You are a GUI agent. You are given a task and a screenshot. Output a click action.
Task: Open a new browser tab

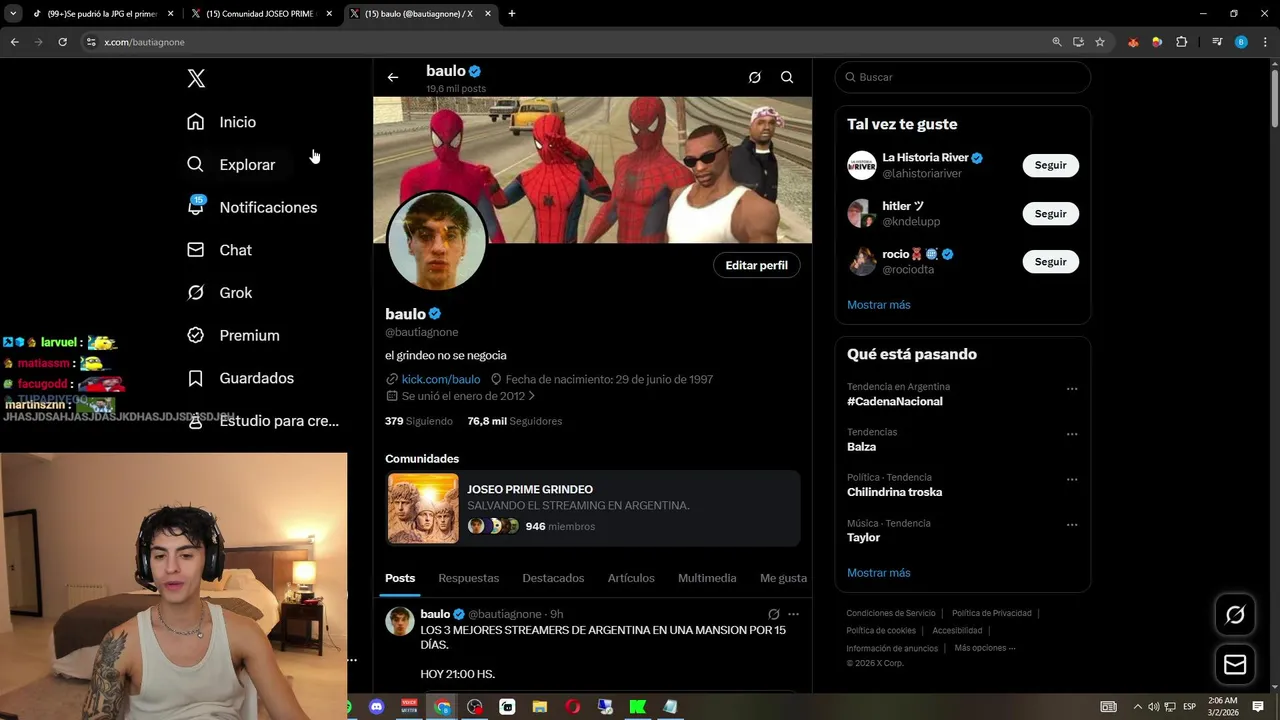pyautogui.click(x=512, y=14)
